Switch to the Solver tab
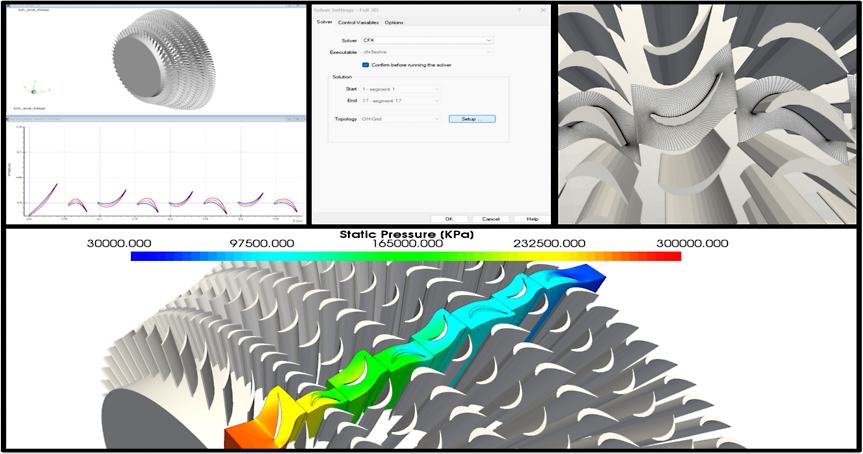This screenshot has width=863, height=454. 324,22
